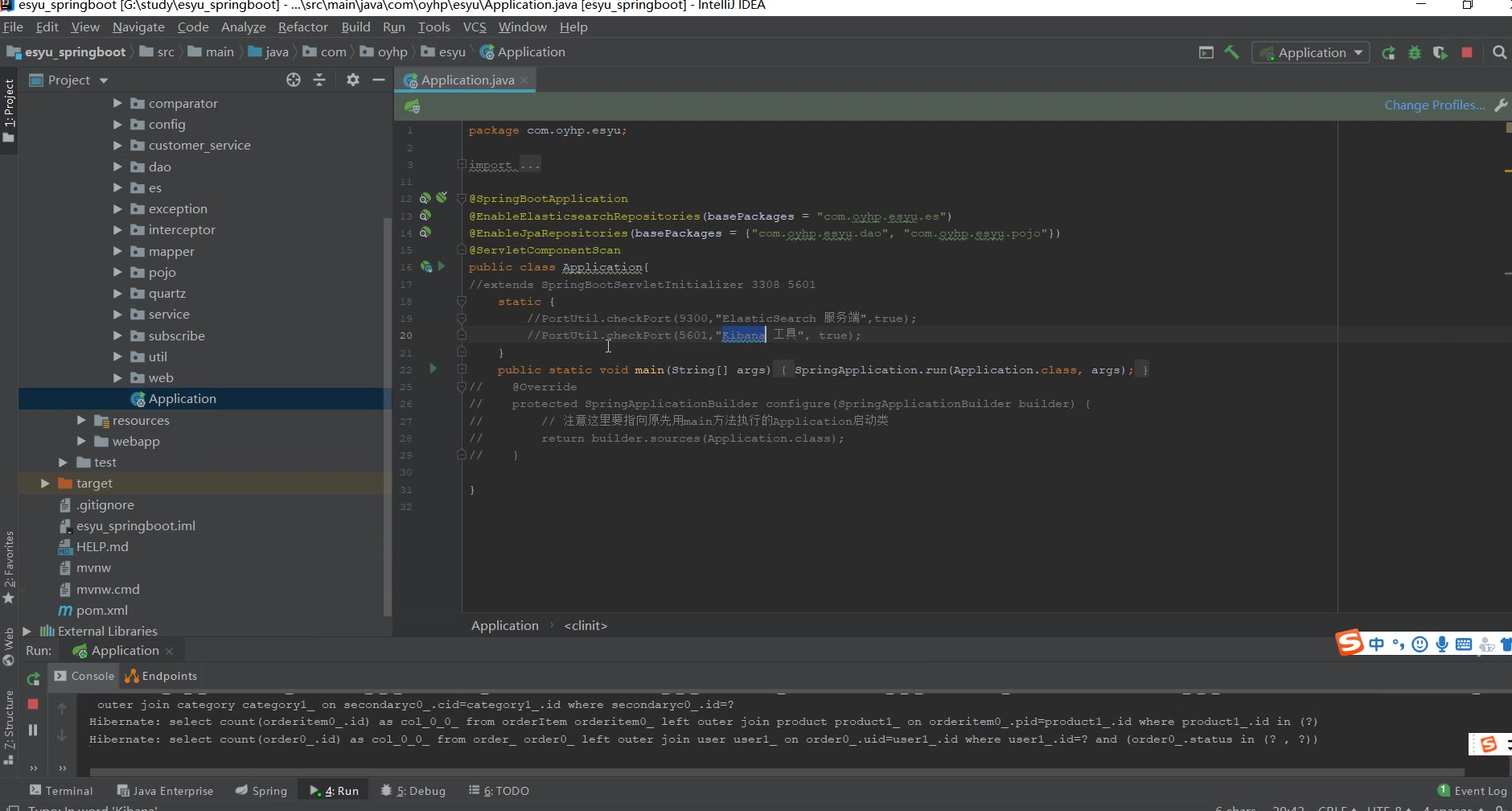
Task: Click the red Stop icon in top toolbar
Action: click(x=1466, y=52)
